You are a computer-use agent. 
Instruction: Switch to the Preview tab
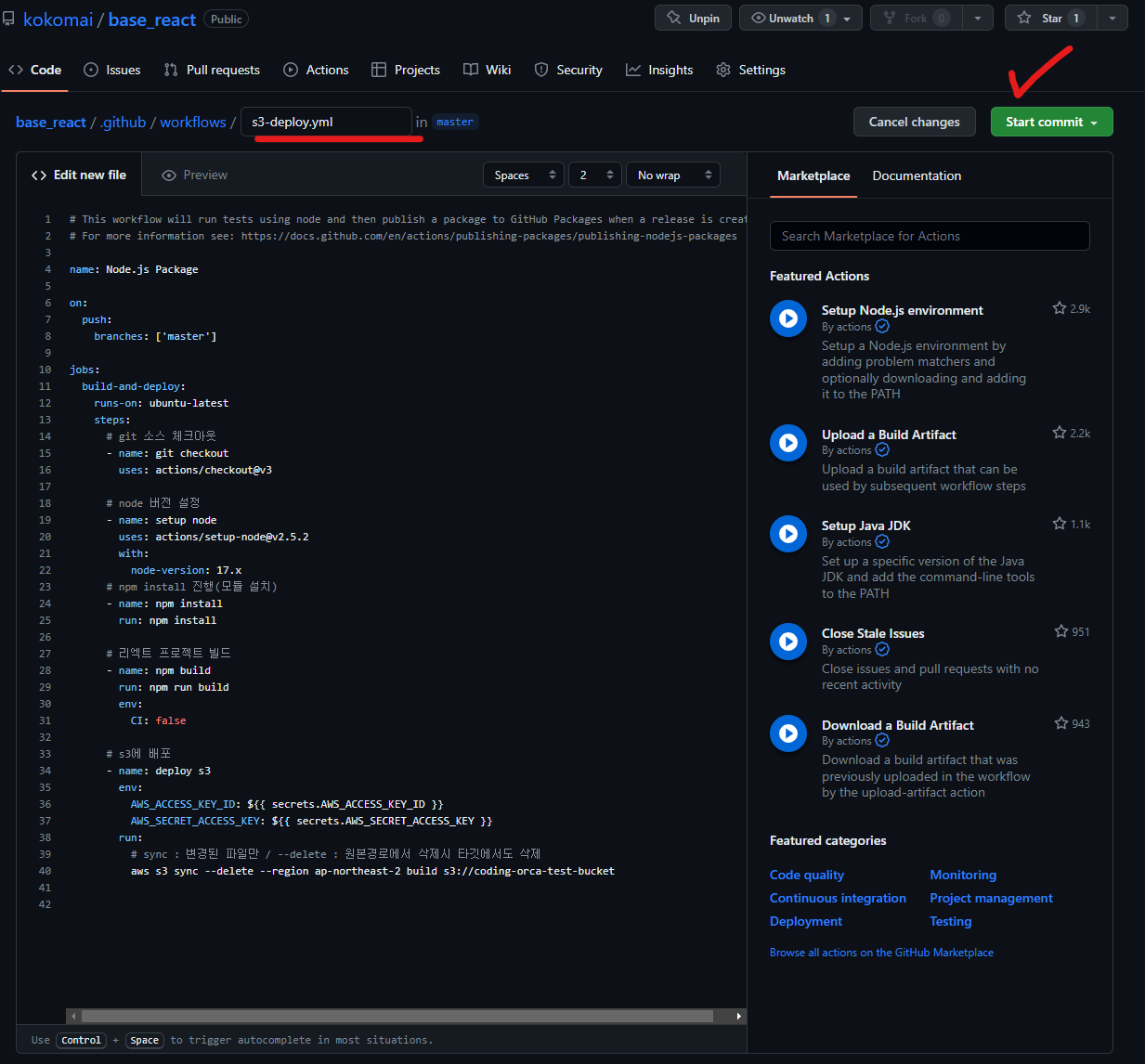click(x=194, y=175)
